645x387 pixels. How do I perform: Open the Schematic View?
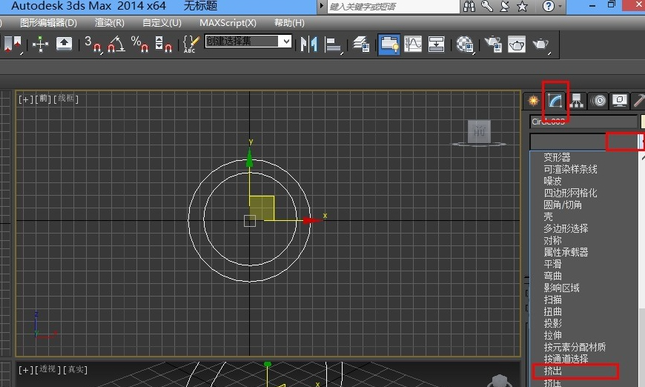436,44
